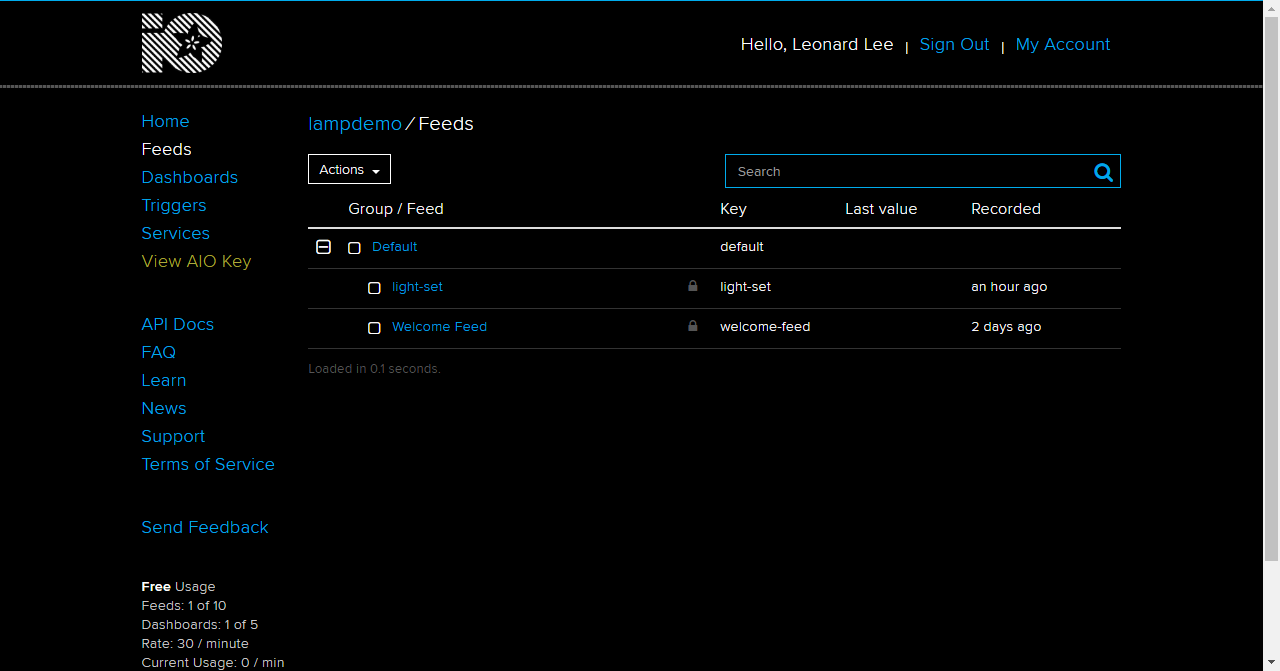1280x671 pixels.
Task: Click the Sign Out link
Action: [954, 44]
